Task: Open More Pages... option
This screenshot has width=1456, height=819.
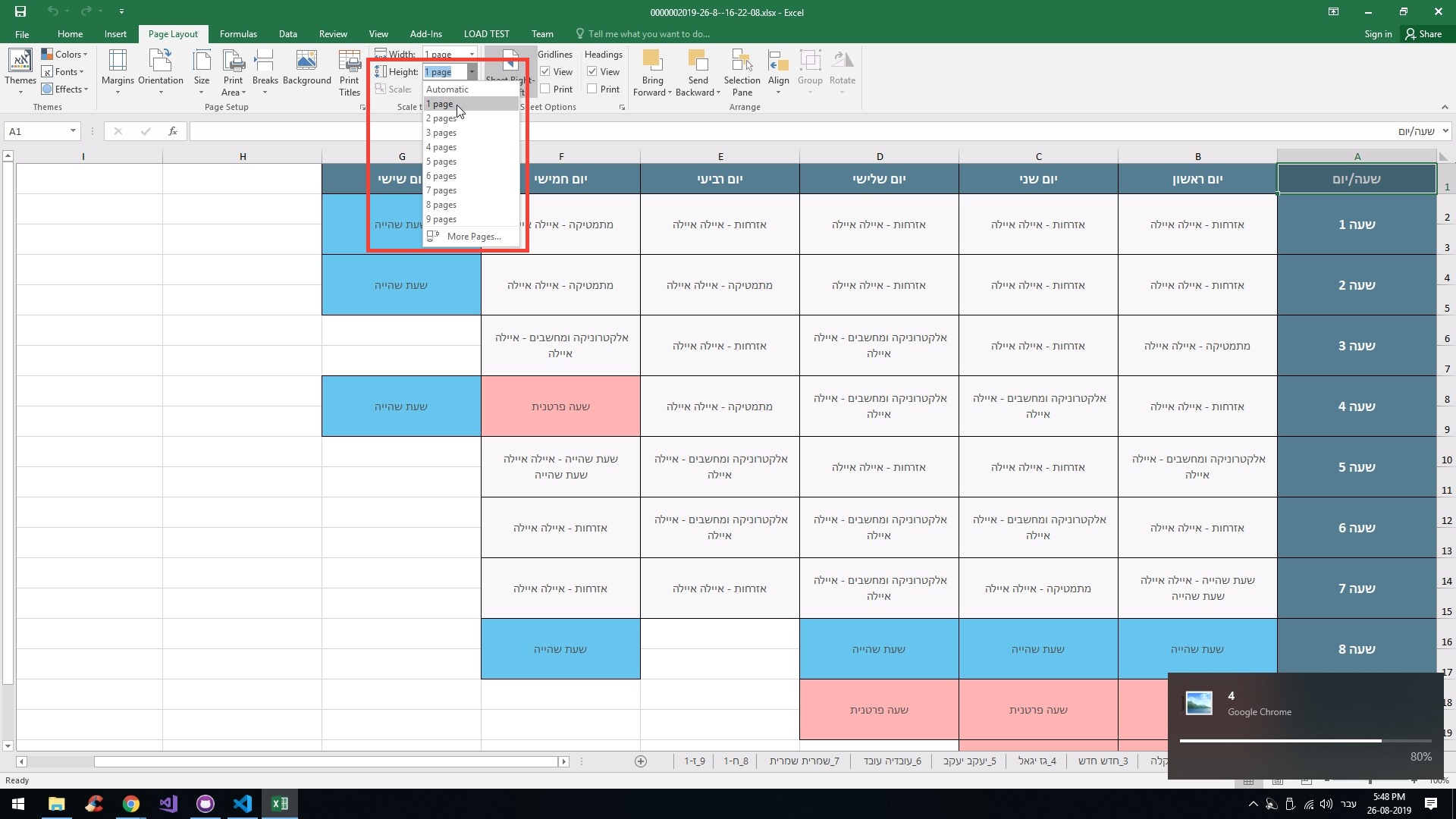Action: [x=471, y=237]
